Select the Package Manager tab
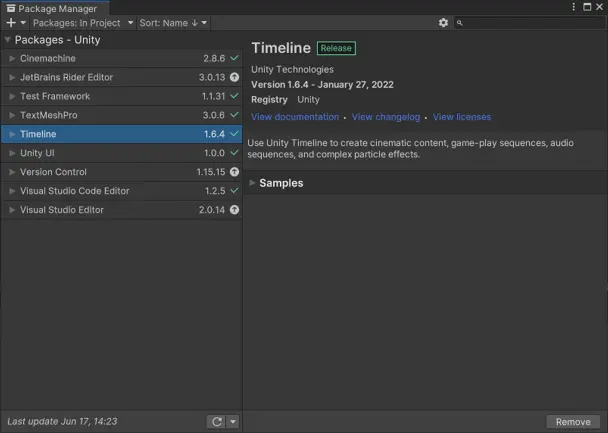608x433 pixels. pos(55,8)
